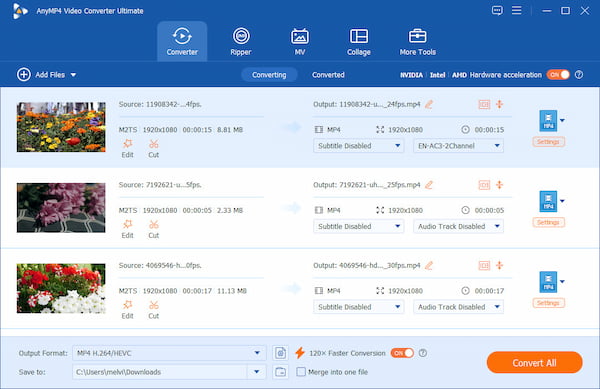Rename output 11908342 with pencil icon
This screenshot has height=389, width=600.
[x=429, y=104]
